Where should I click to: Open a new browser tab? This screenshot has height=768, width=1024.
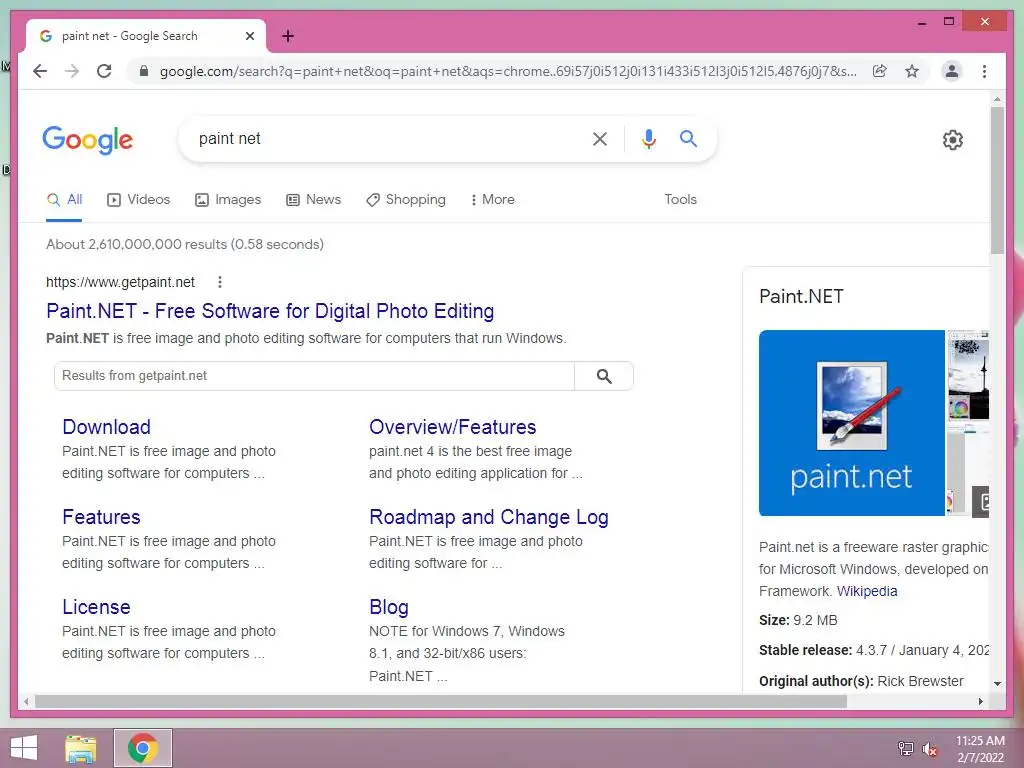(x=288, y=36)
